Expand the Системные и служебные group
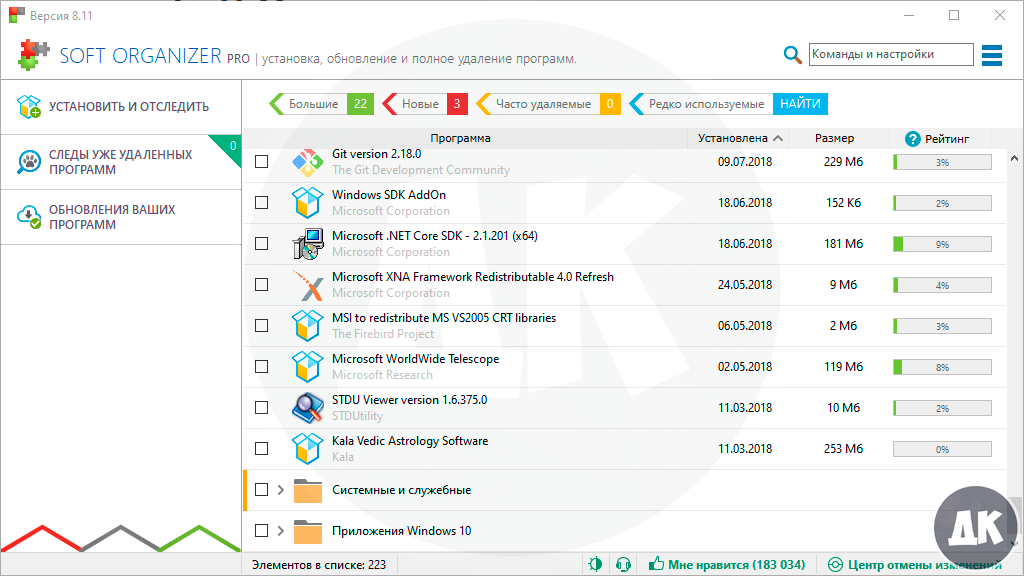Image resolution: width=1024 pixels, height=576 pixels. coord(281,490)
